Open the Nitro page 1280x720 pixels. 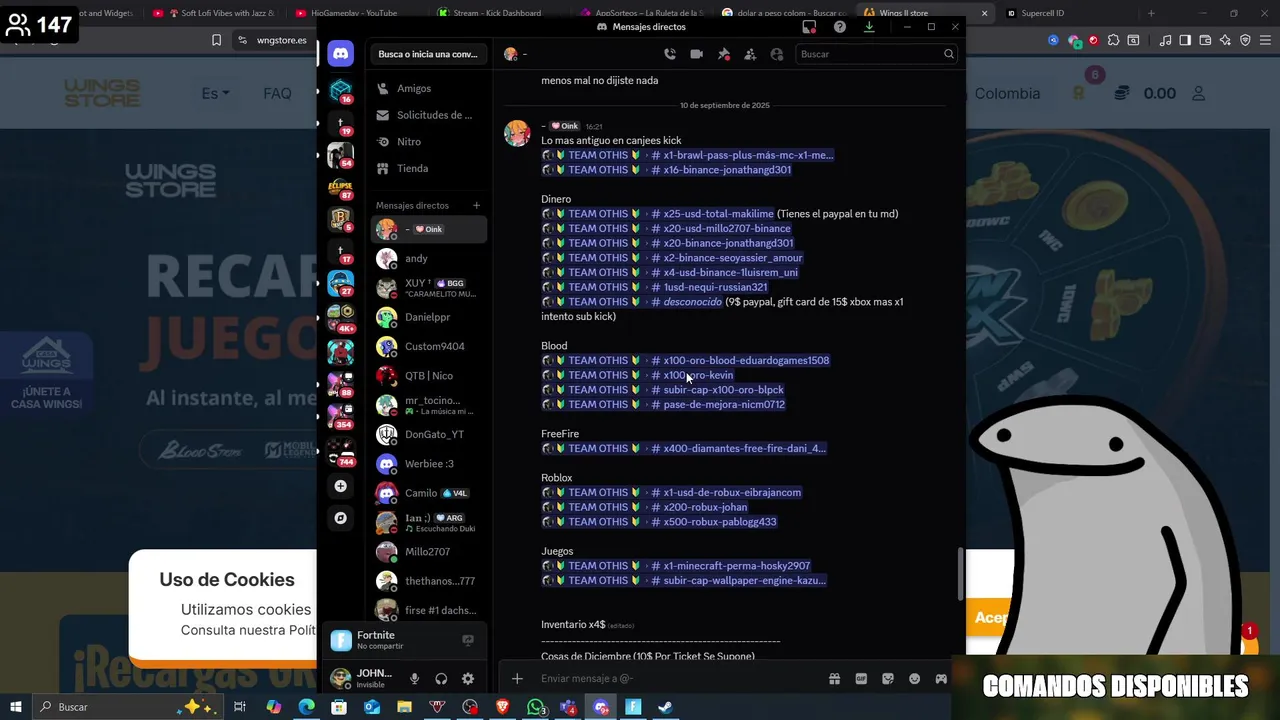point(427,142)
